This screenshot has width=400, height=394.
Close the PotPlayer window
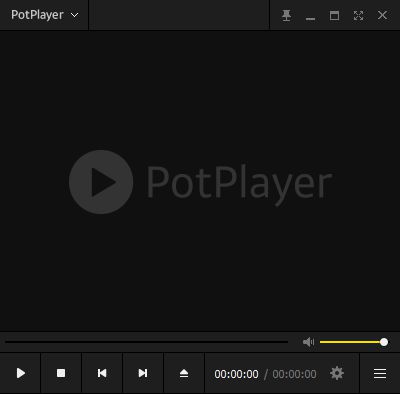click(382, 15)
